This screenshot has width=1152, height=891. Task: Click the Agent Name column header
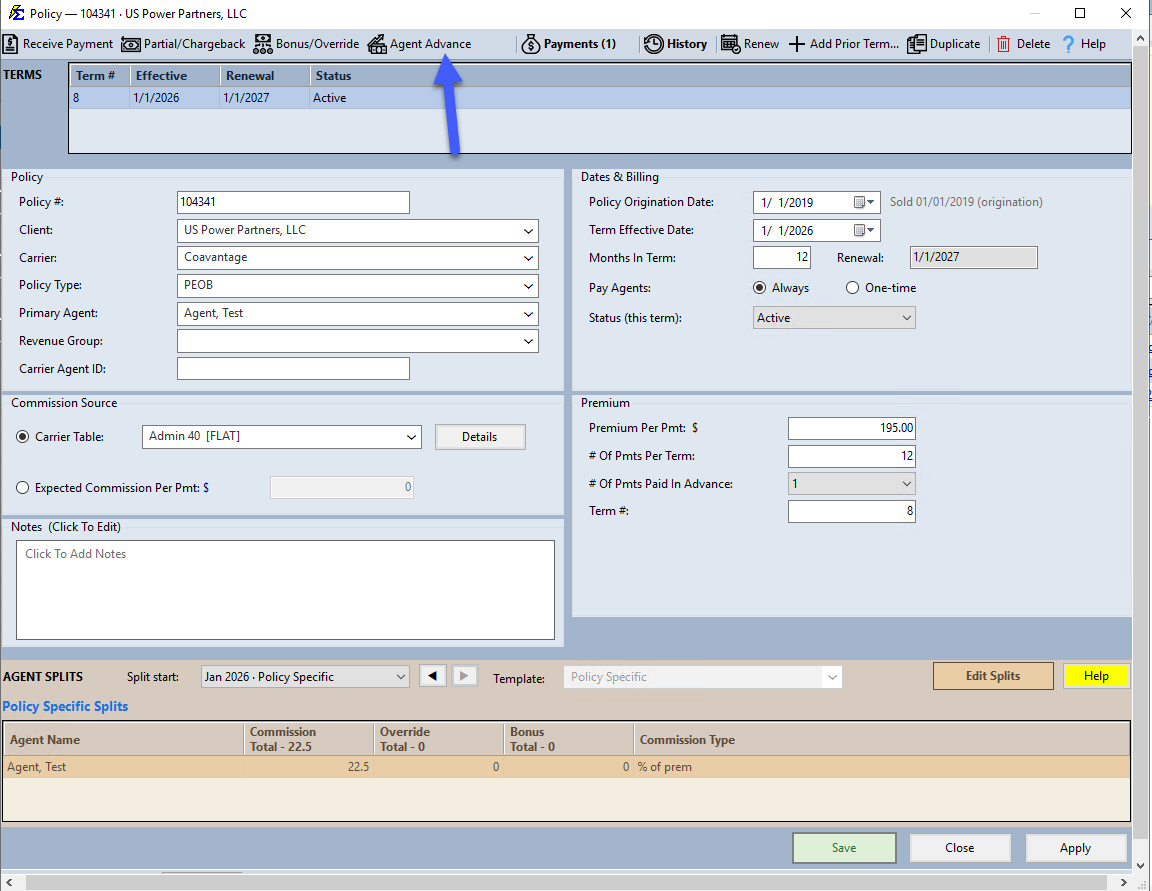(x=123, y=740)
